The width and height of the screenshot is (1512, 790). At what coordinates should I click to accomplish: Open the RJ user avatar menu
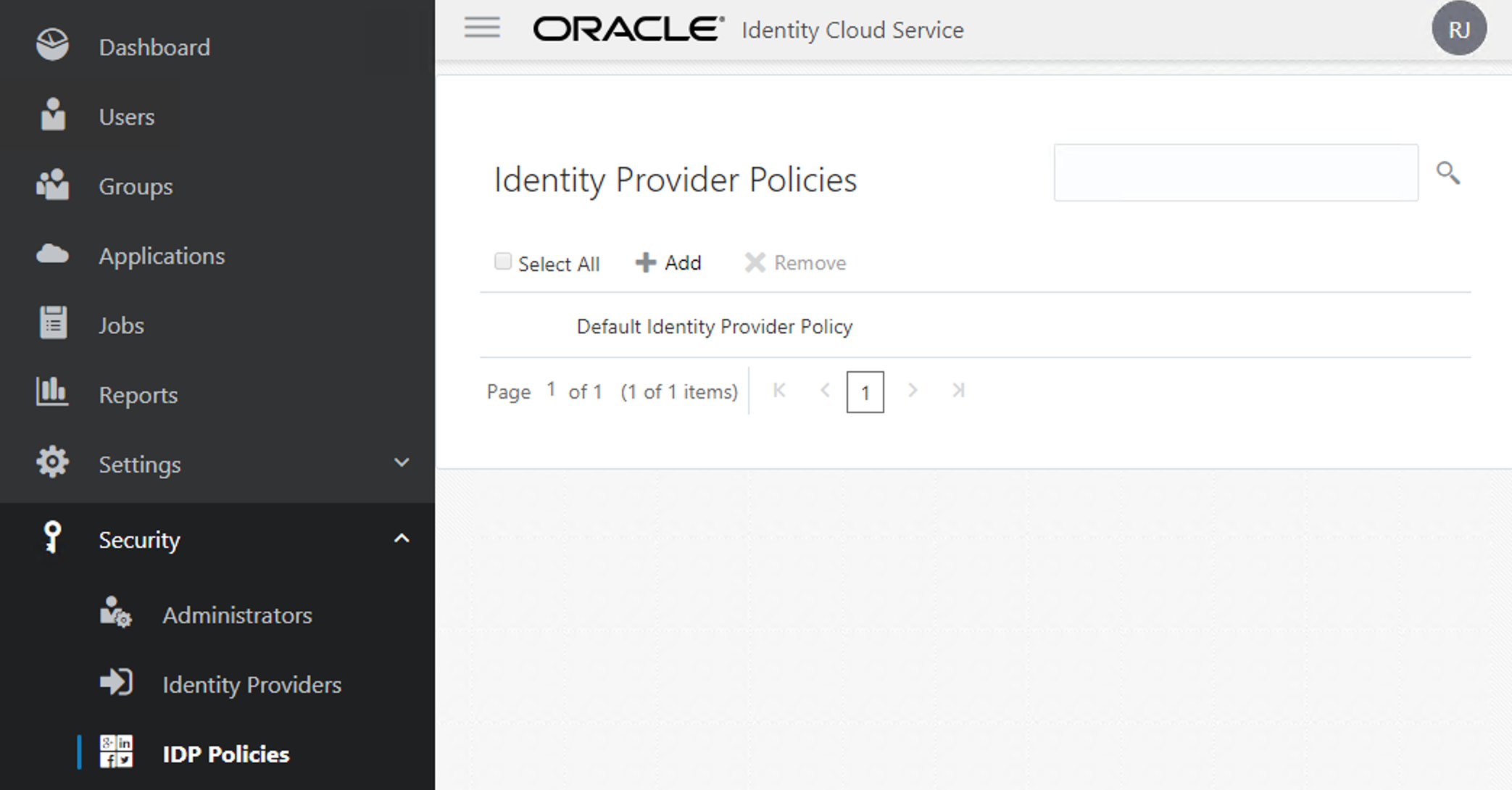pos(1458,29)
